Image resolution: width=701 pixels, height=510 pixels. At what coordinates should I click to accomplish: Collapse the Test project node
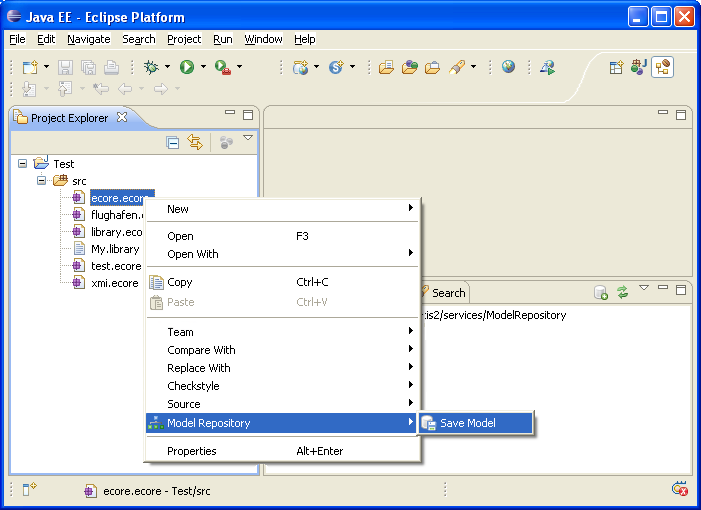tap(22, 164)
